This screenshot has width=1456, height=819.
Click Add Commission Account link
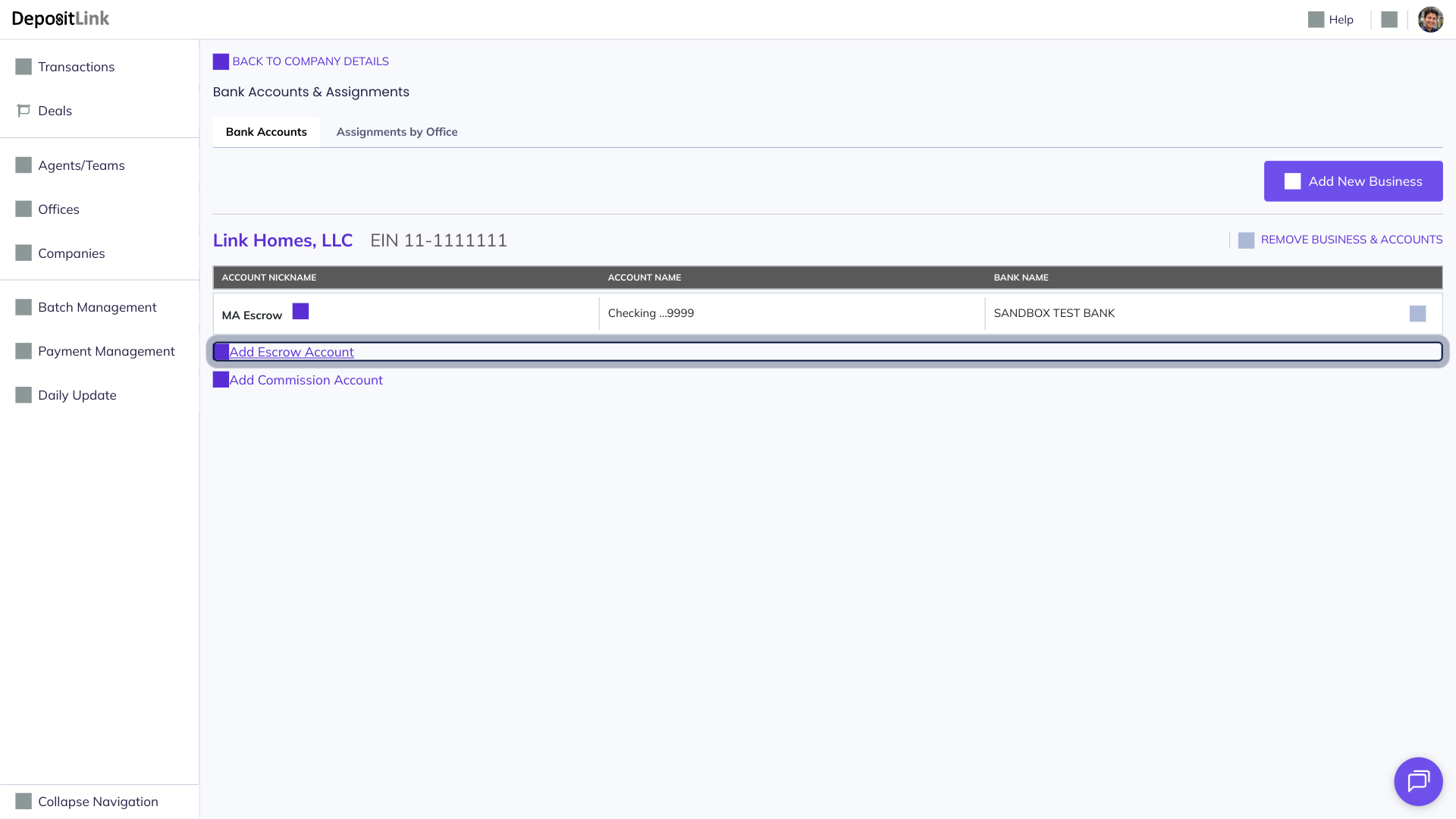point(306,380)
